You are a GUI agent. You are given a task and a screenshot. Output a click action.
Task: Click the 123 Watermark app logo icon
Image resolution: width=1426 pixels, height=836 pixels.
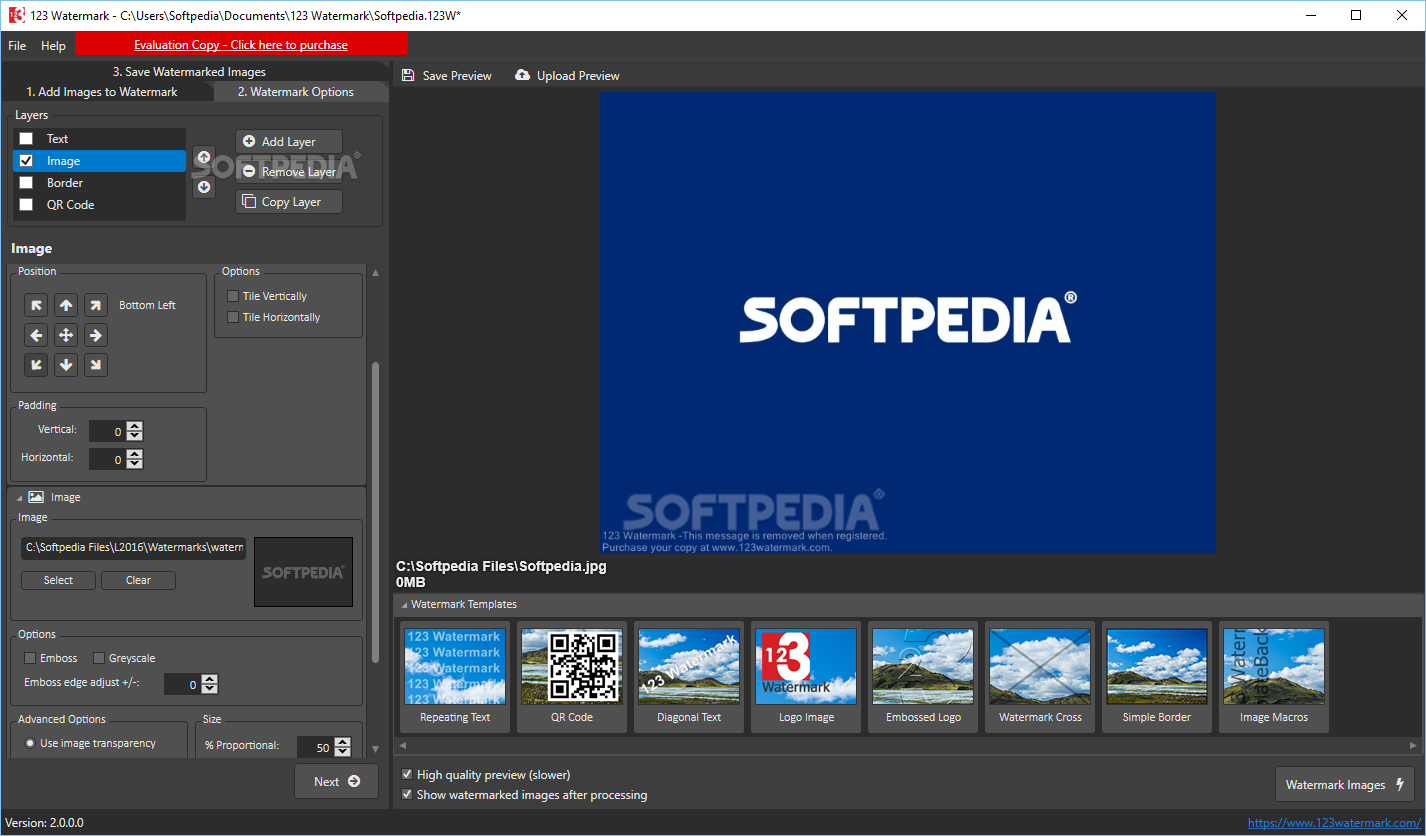(16, 15)
